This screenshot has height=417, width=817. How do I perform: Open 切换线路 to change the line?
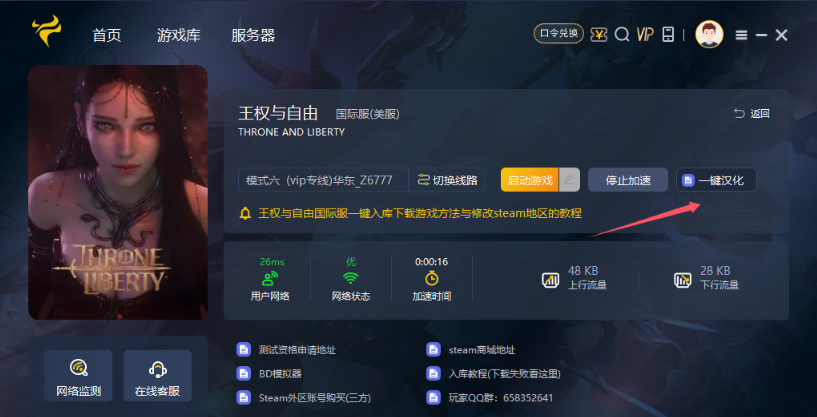point(447,180)
